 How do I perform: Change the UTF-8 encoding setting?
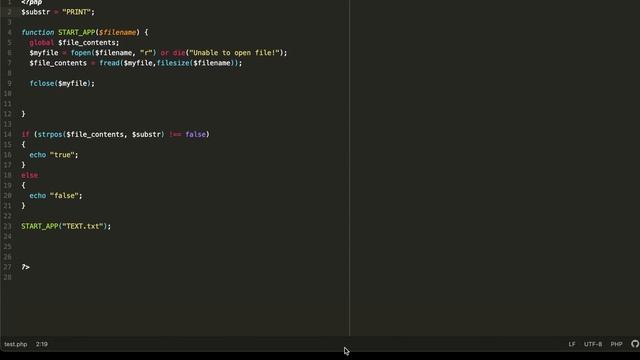(593, 344)
